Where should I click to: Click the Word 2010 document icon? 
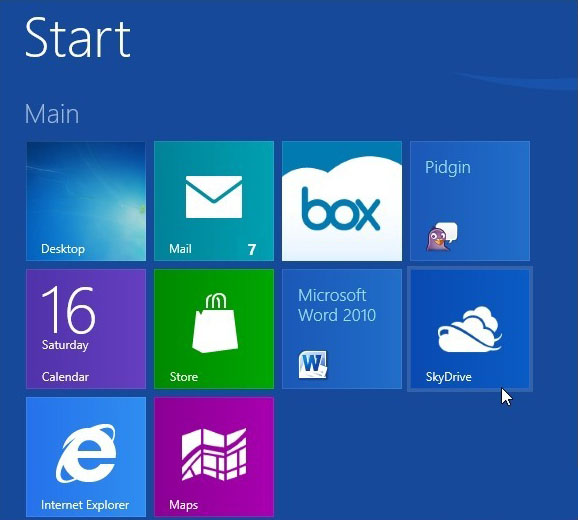click(313, 365)
